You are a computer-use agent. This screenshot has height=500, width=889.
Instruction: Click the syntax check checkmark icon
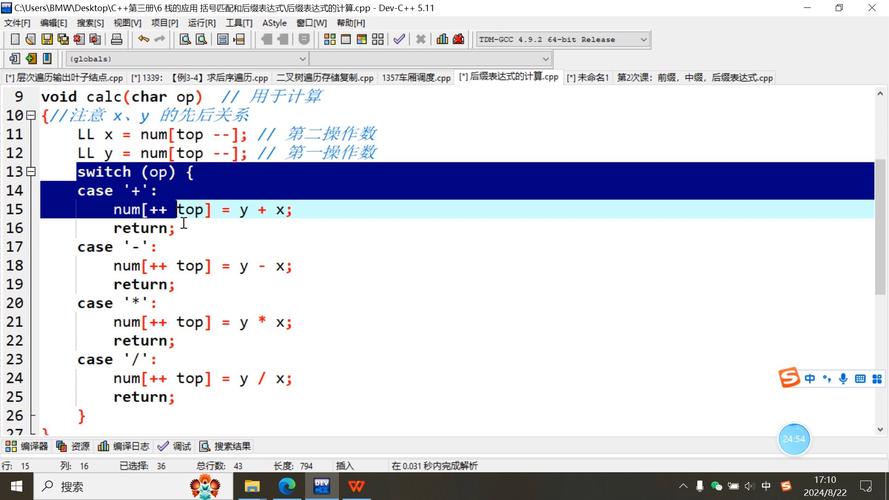399,40
